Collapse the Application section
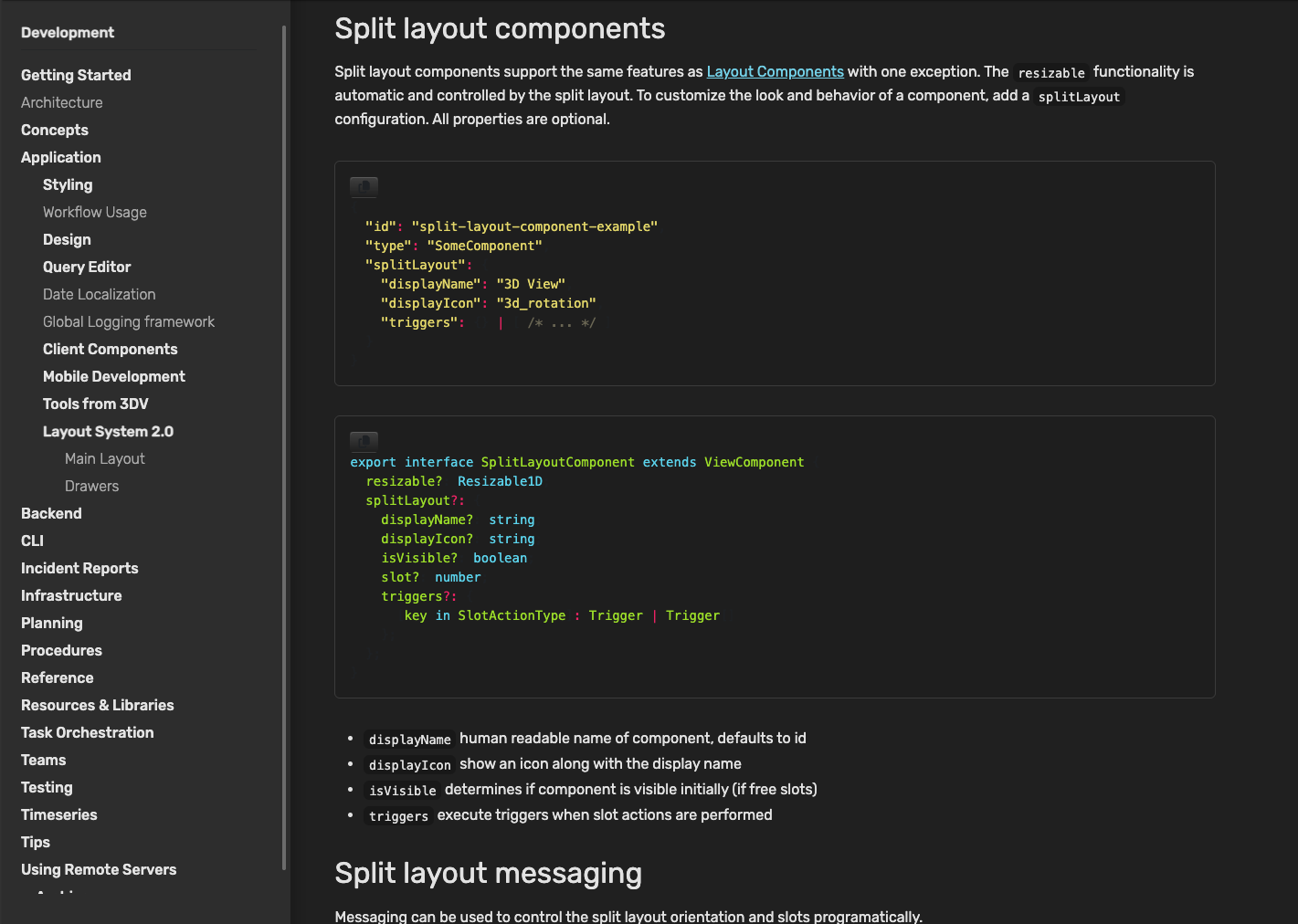 pos(60,157)
